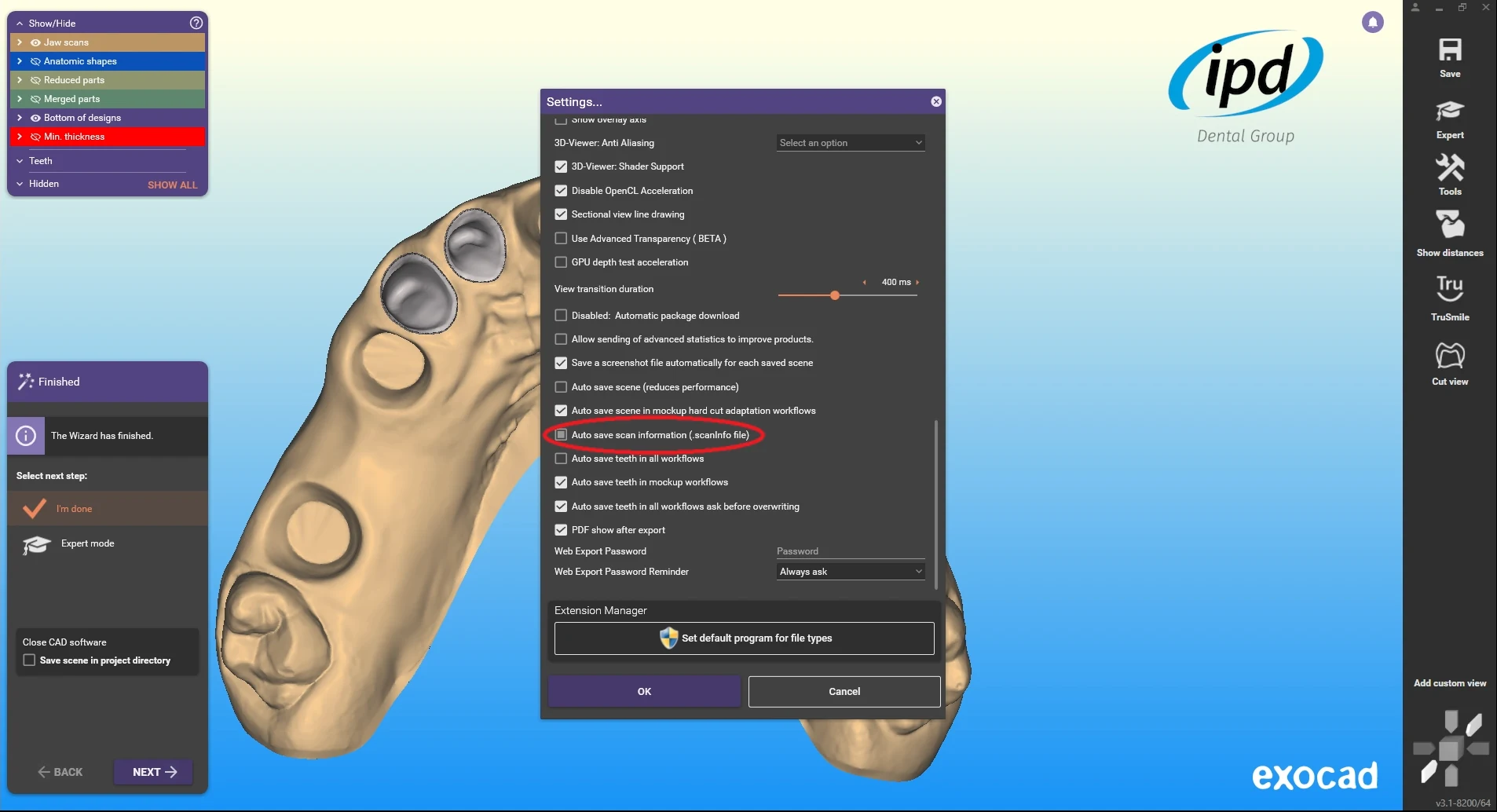1497x812 pixels.
Task: Click the view transition duration slider handle
Action: point(835,295)
